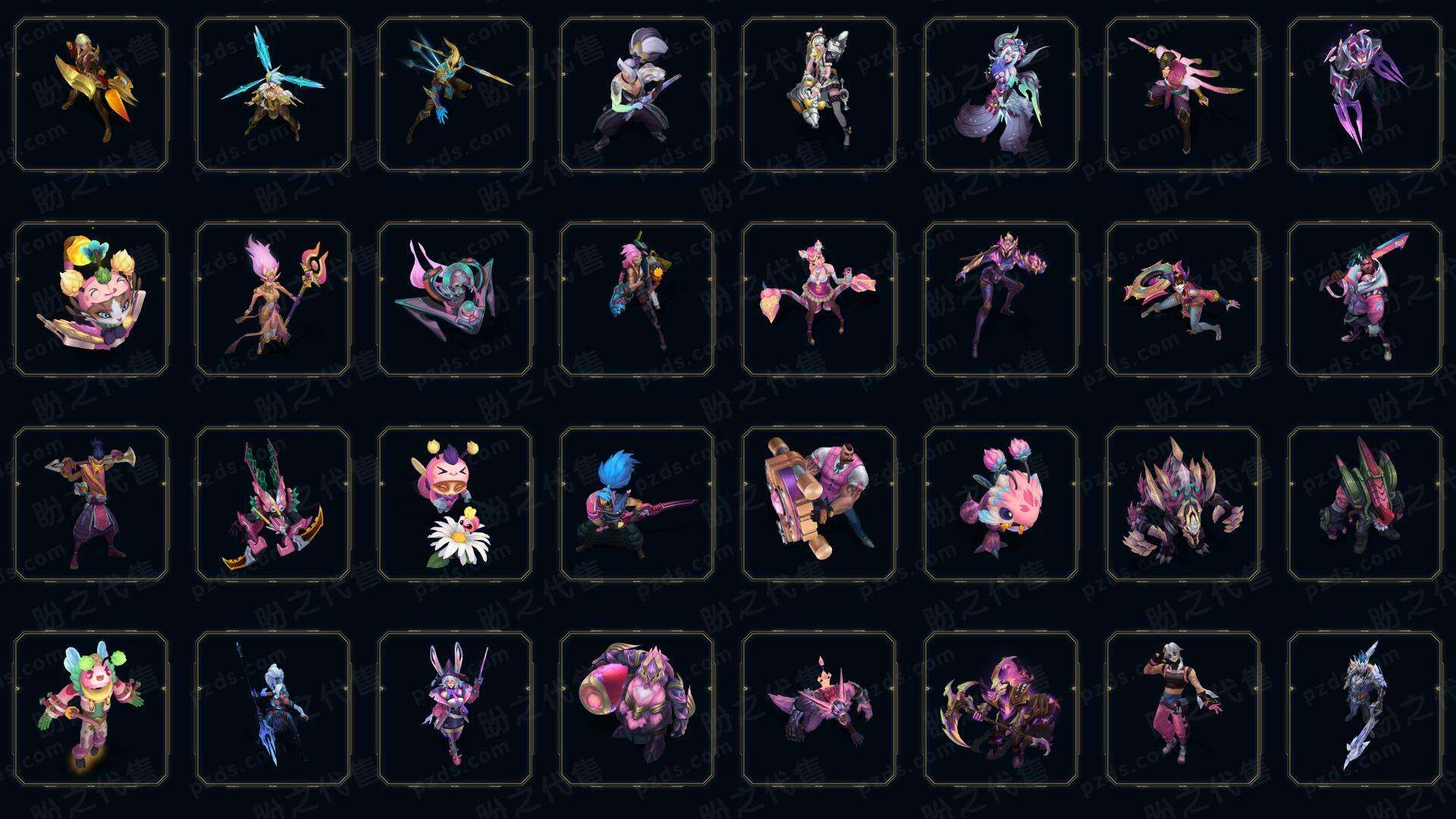Open the green and pink armored brute skin
Image resolution: width=1456 pixels, height=819 pixels.
click(x=1365, y=504)
